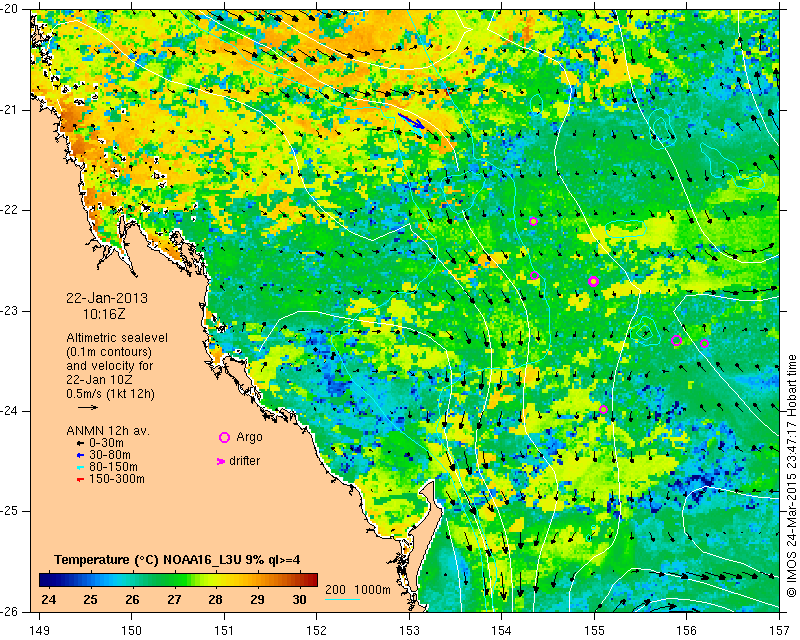The height and width of the screenshot is (640, 800).
Task: Click the "Altimetric sealevel" label
Action: pyautogui.click(x=117, y=338)
